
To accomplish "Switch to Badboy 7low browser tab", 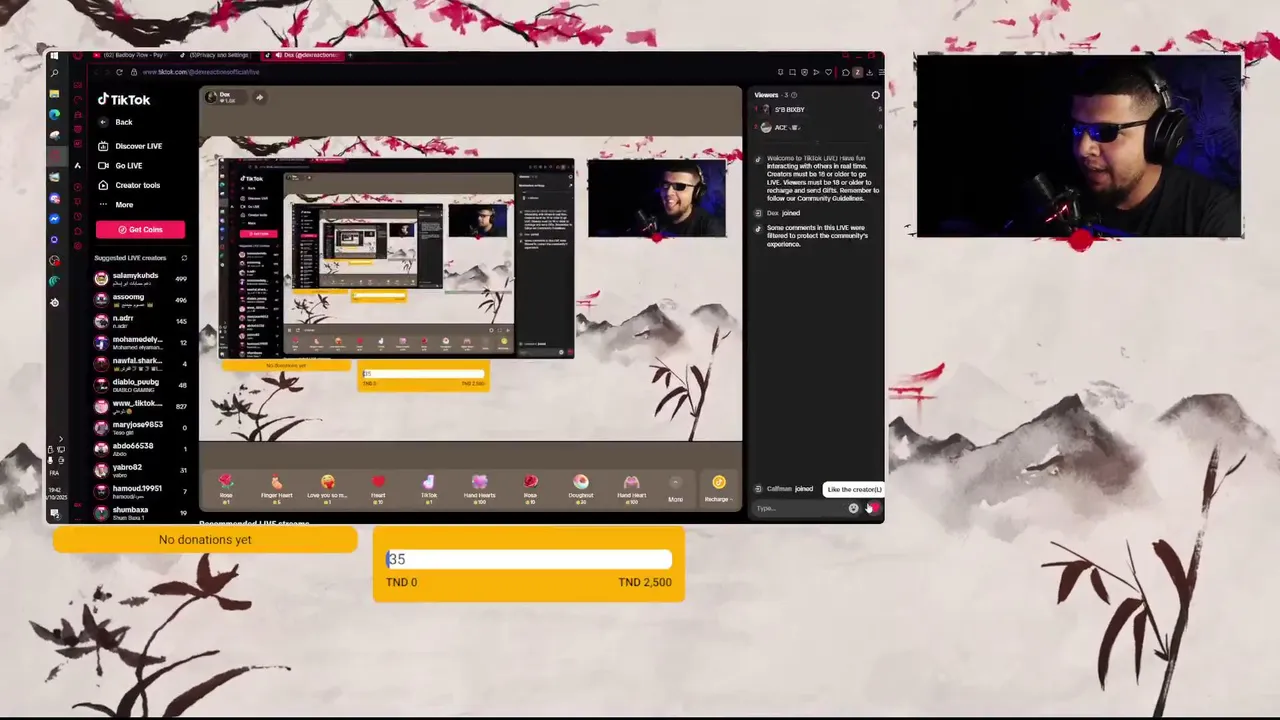I will [130, 55].
